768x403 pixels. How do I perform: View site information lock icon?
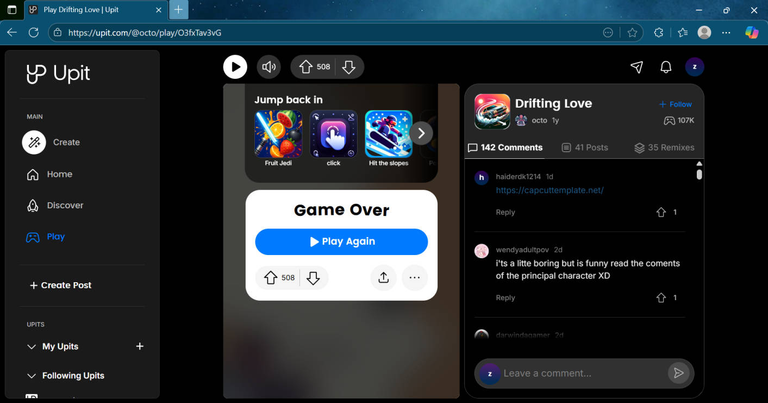click(x=58, y=33)
